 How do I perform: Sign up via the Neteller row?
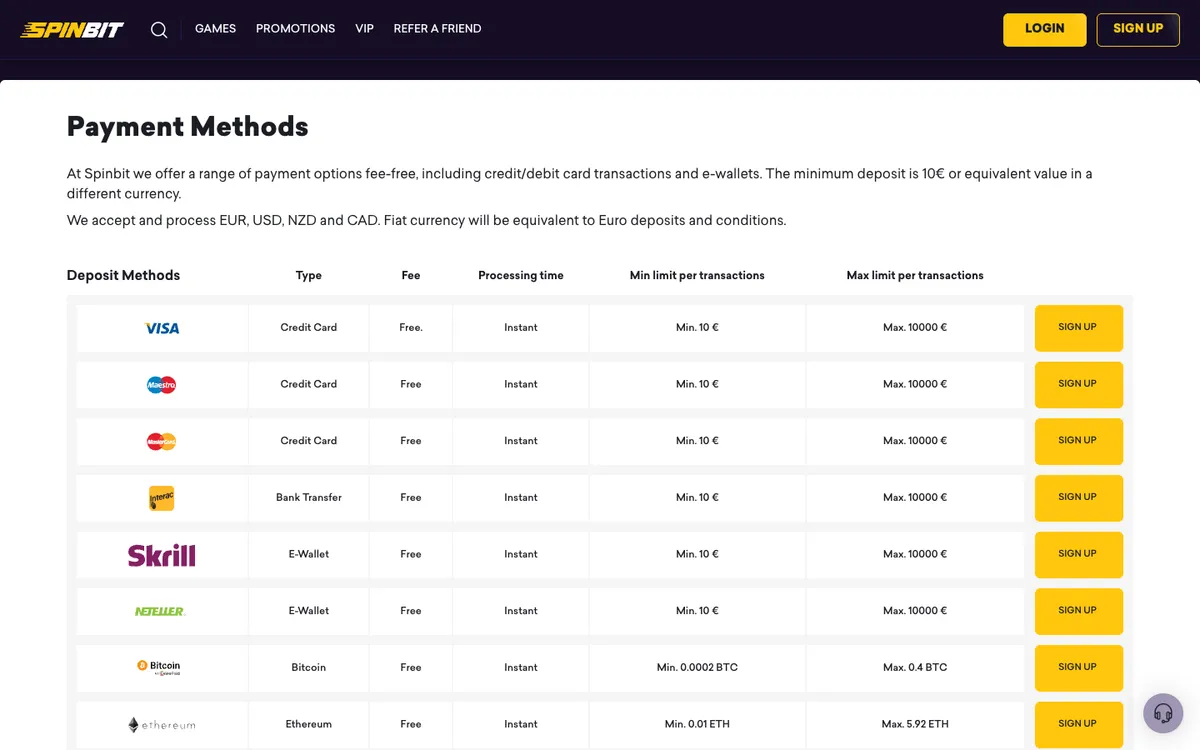pos(1078,611)
